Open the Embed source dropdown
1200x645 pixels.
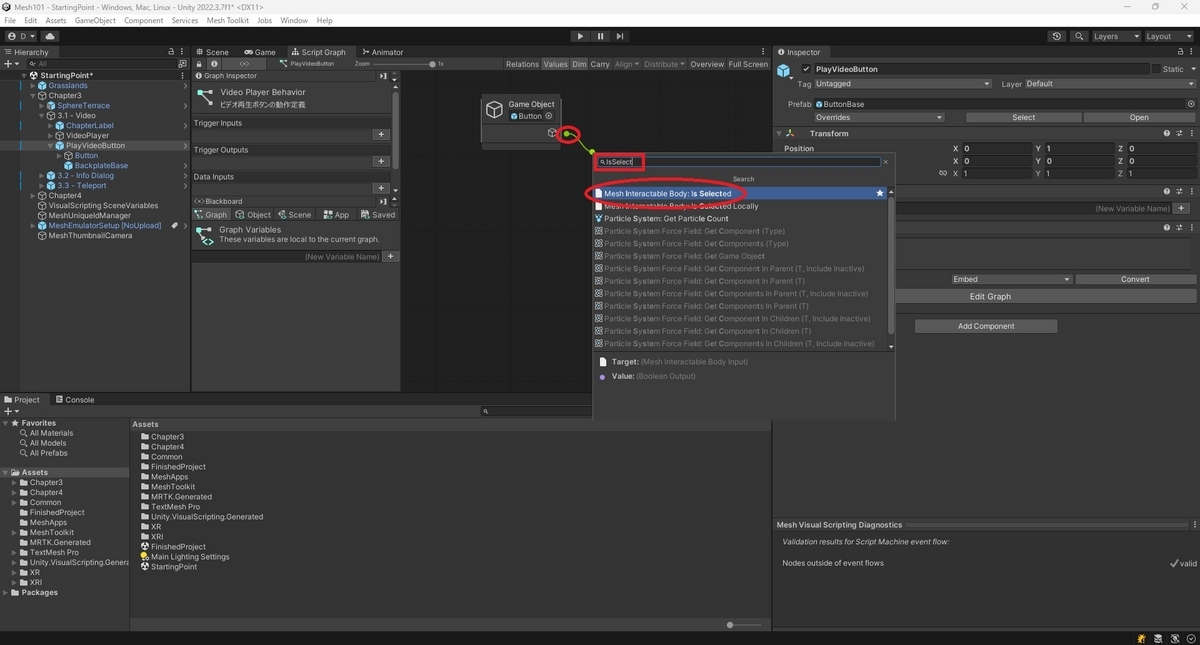1010,280
